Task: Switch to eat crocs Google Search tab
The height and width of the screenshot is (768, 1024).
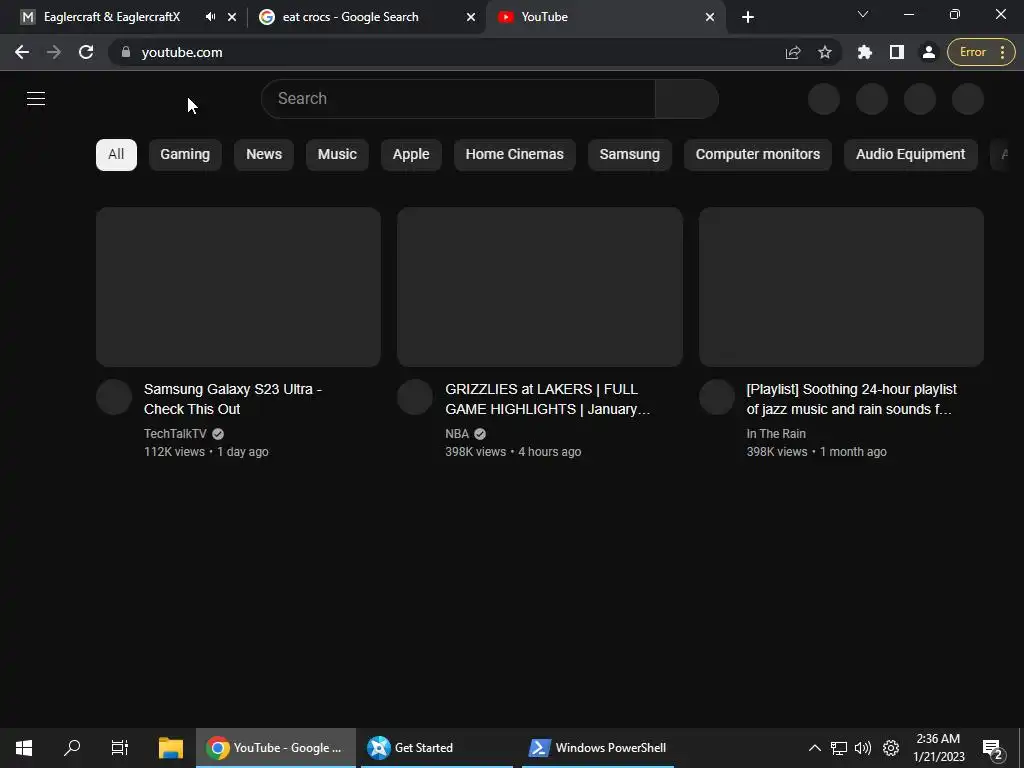Action: pyautogui.click(x=350, y=17)
